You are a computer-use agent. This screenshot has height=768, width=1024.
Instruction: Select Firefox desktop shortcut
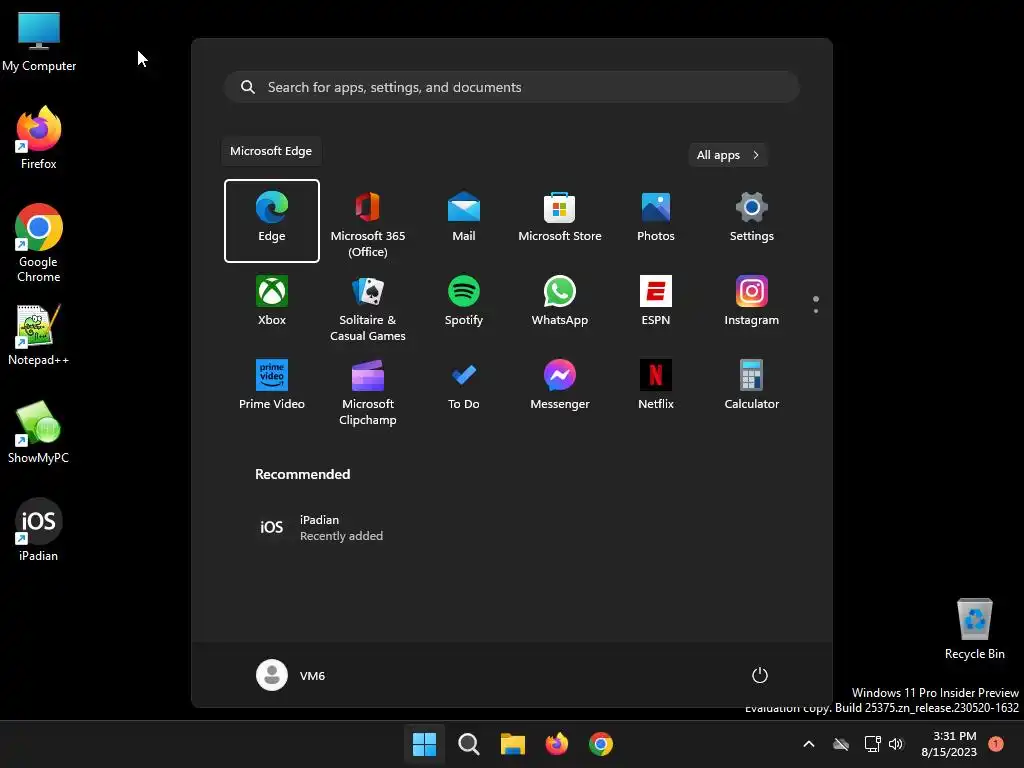[39, 138]
